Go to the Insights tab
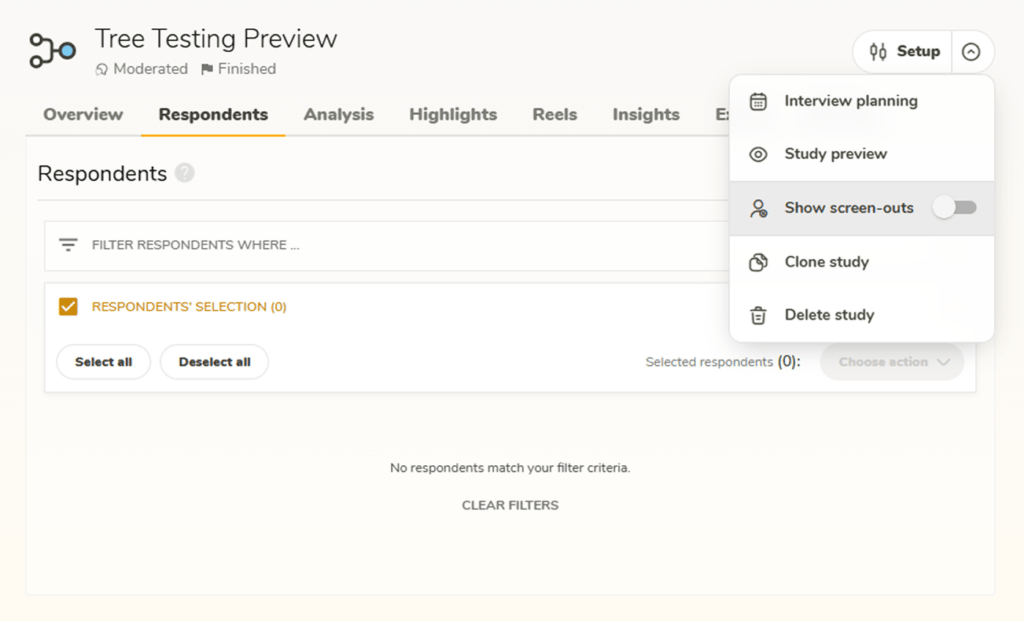 [645, 114]
